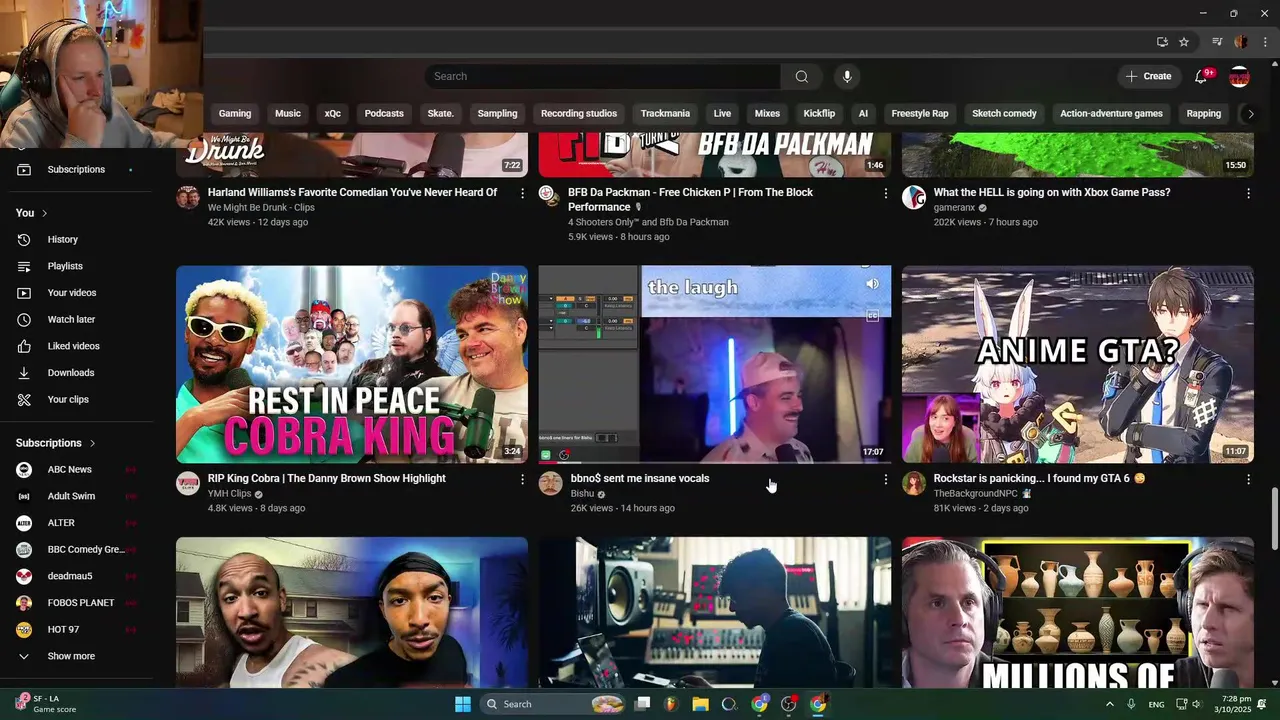
Task: Click the YouTube search field
Action: (x=603, y=76)
